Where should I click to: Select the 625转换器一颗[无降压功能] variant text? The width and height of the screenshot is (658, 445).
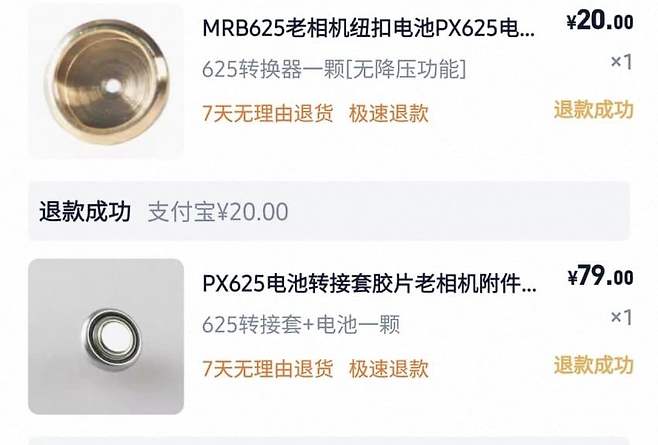tap(334, 69)
